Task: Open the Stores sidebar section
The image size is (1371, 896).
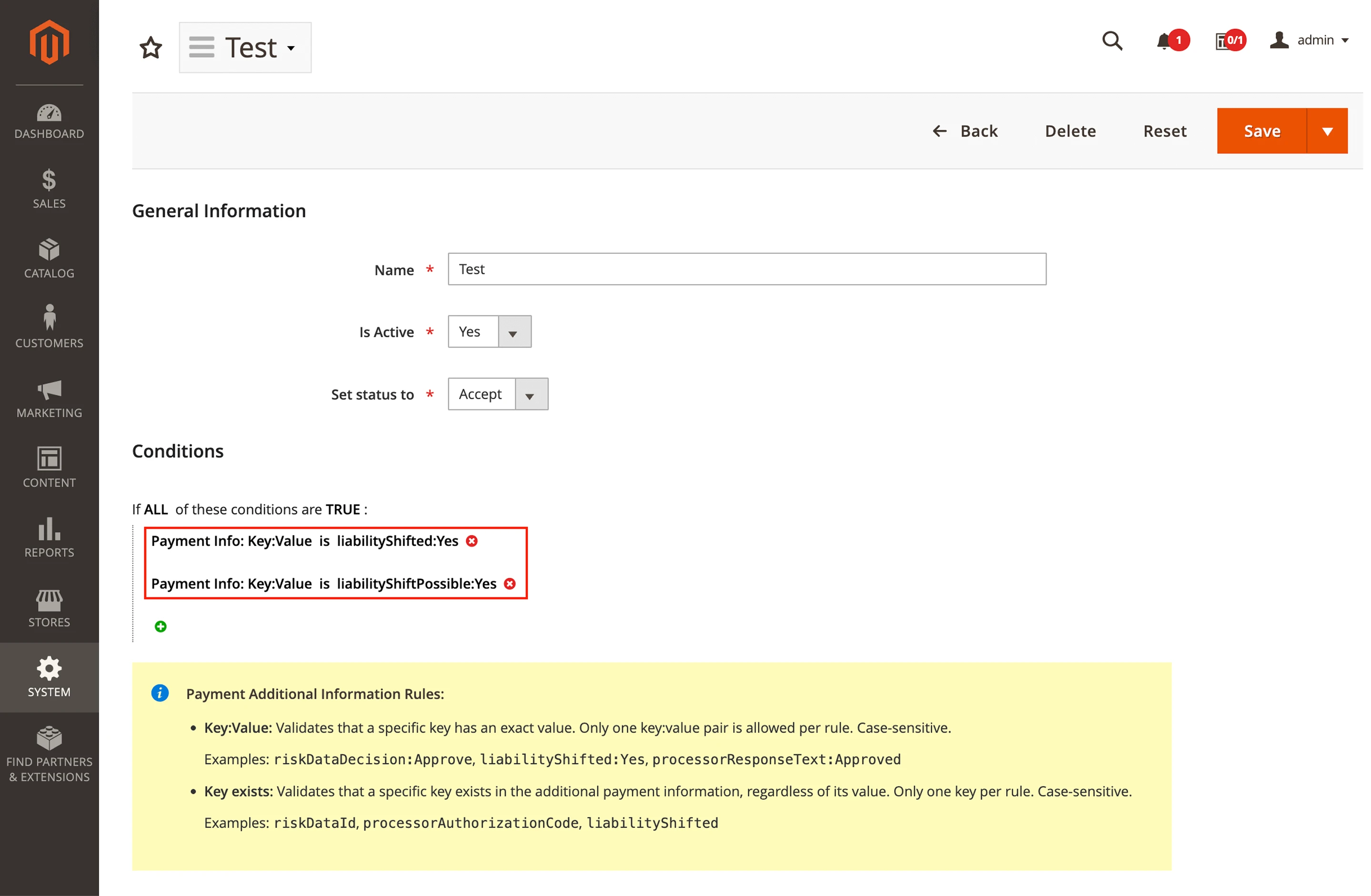Action: [49, 607]
